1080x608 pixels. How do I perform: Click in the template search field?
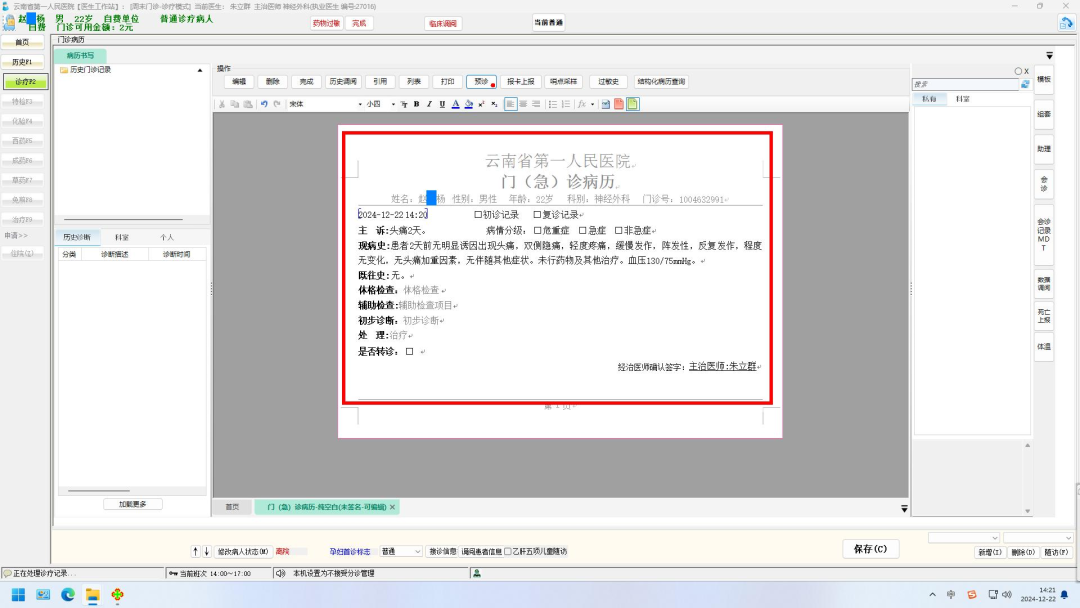(x=966, y=84)
